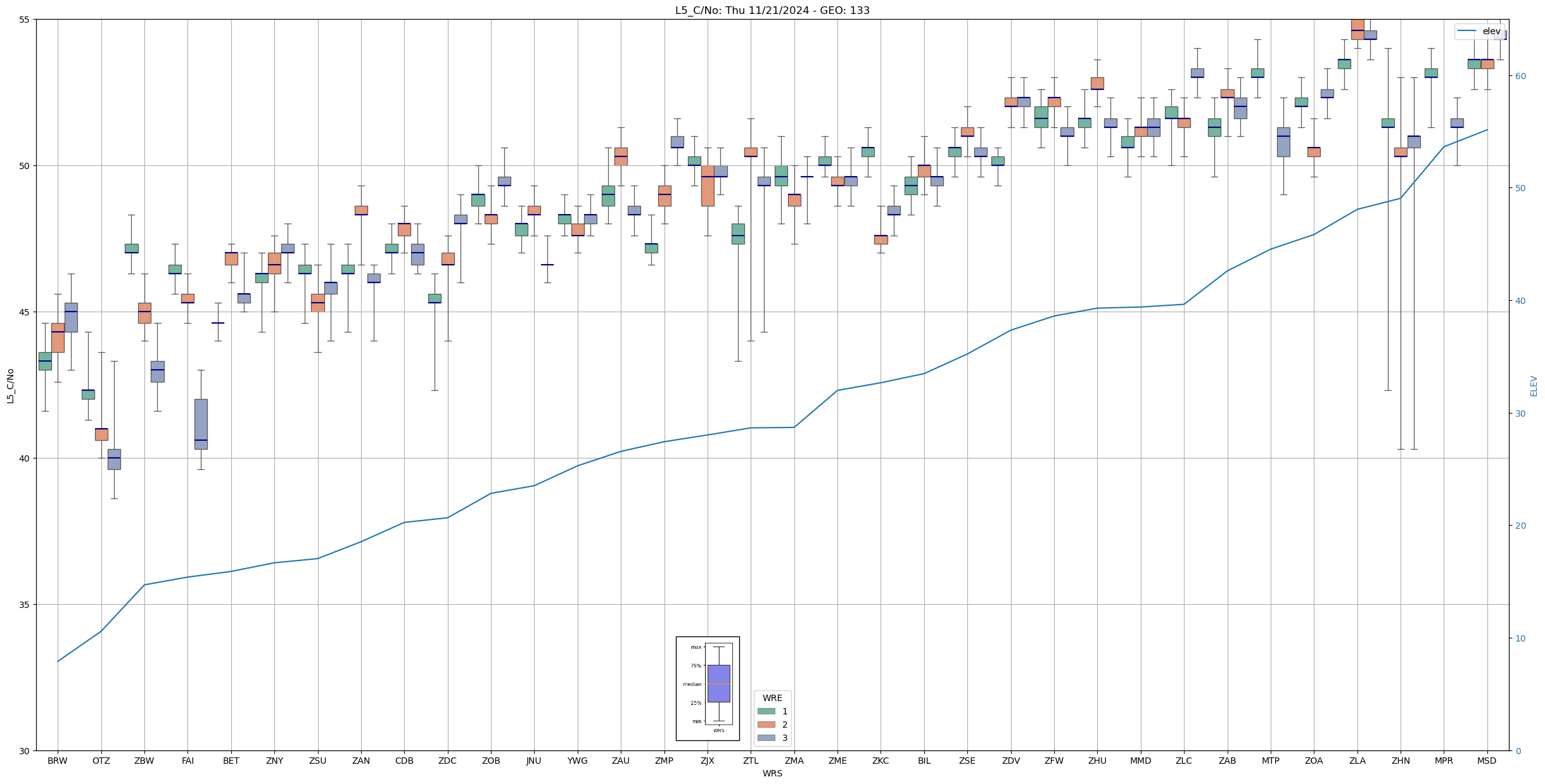Click the 30 tick on left axis
The image size is (1545, 784).
coord(24,751)
